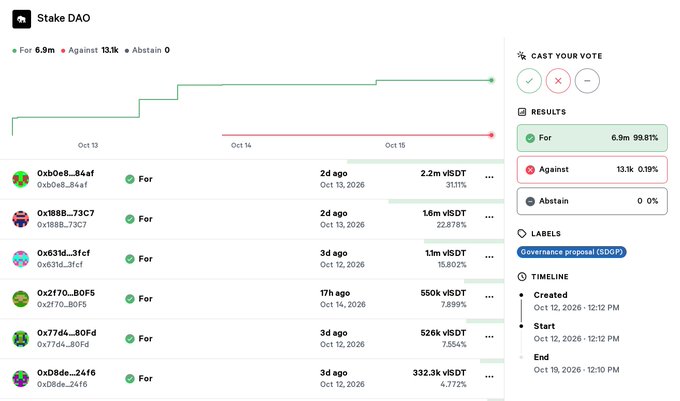Select the Abstain result row 0%
The image size is (680, 401).
592,201
